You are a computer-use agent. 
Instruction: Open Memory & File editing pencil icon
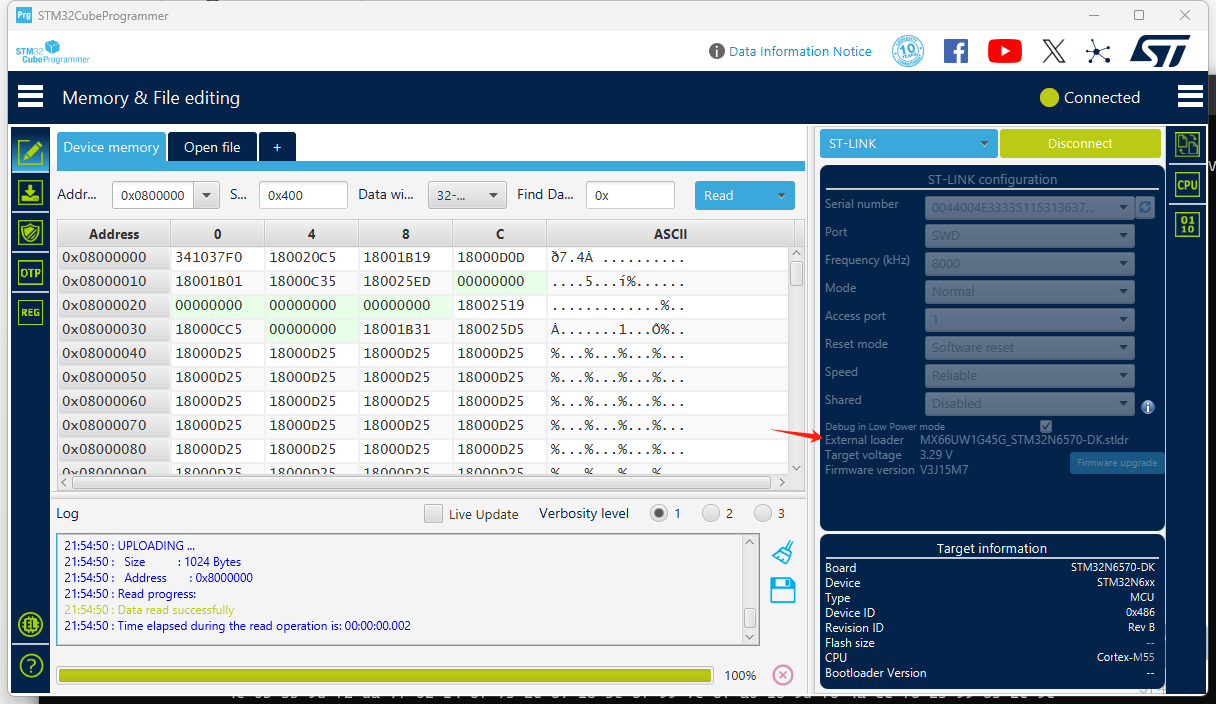(x=31, y=153)
